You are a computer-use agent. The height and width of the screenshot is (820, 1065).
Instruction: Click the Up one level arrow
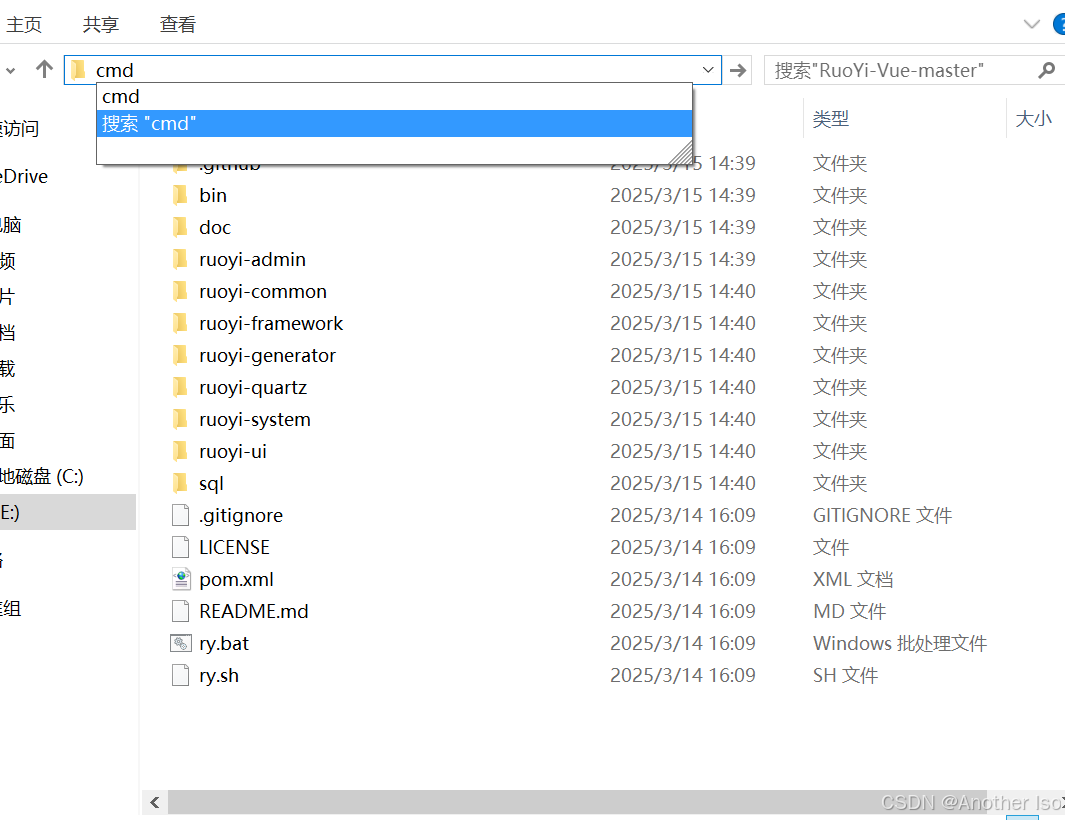pos(44,69)
